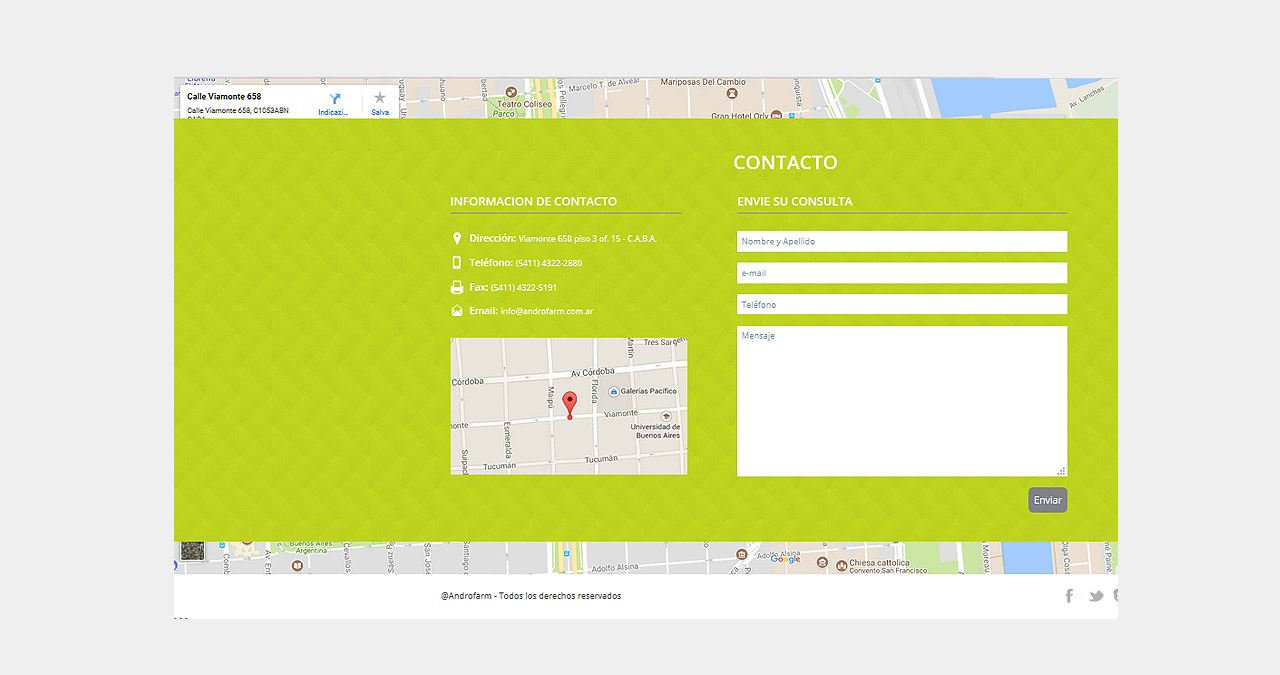This screenshot has height=675, width=1280.
Task: Click the info@androfarm.com.ar email address
Action: 547,312
